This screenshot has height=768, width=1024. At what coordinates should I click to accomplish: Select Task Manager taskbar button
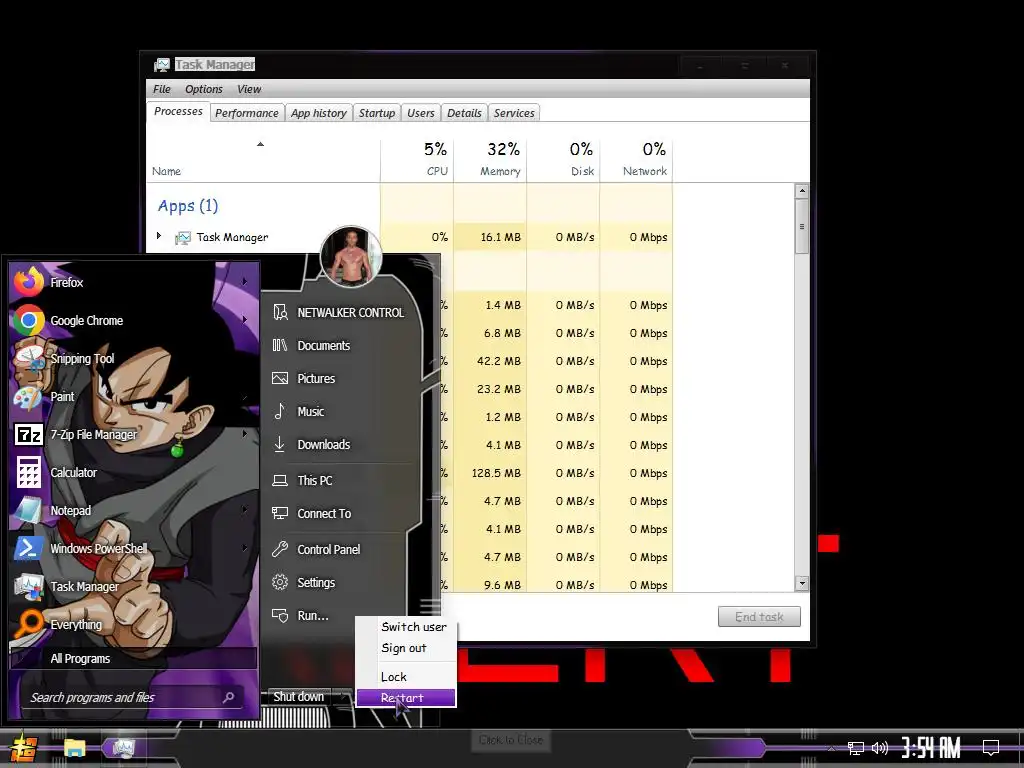(x=123, y=748)
